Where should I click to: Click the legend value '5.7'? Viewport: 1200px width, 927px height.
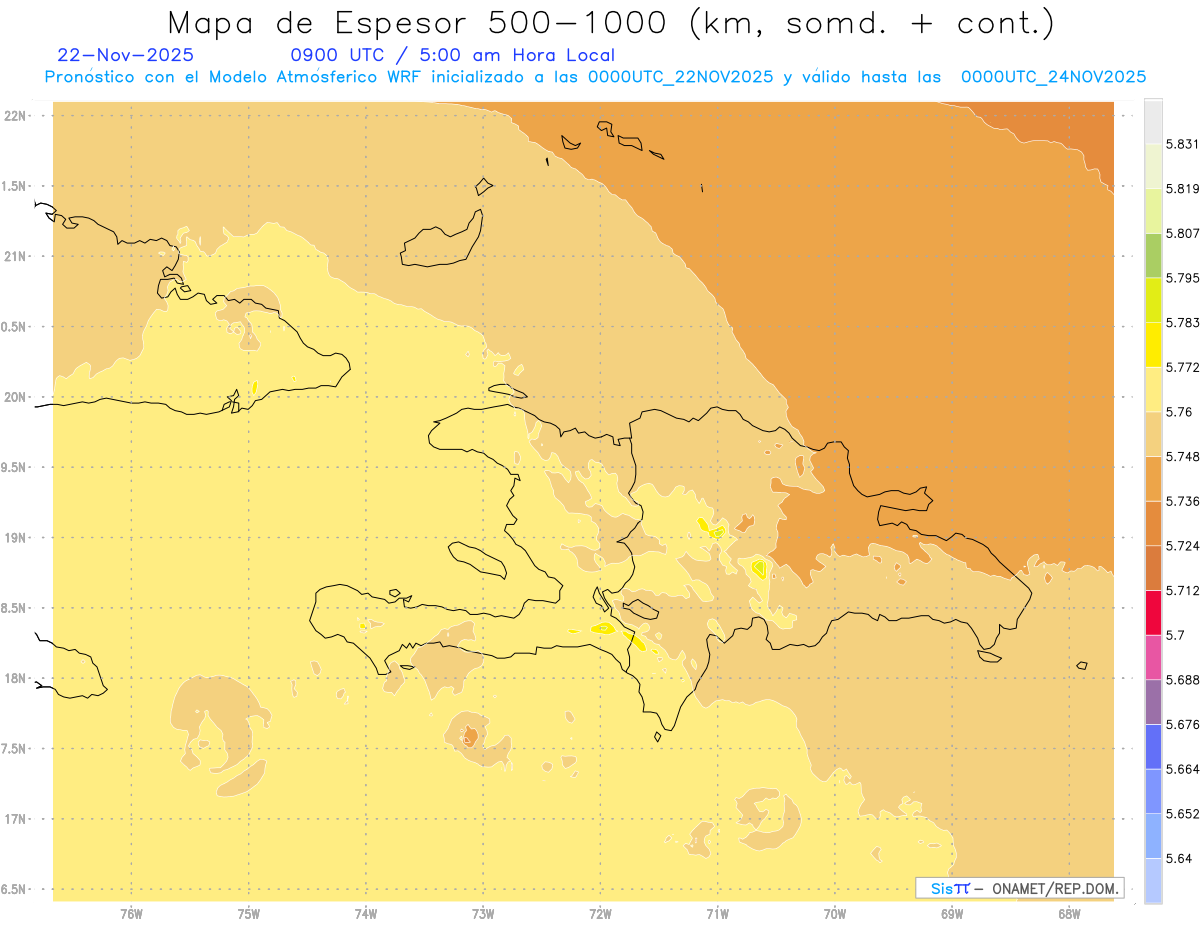[x=1175, y=635]
